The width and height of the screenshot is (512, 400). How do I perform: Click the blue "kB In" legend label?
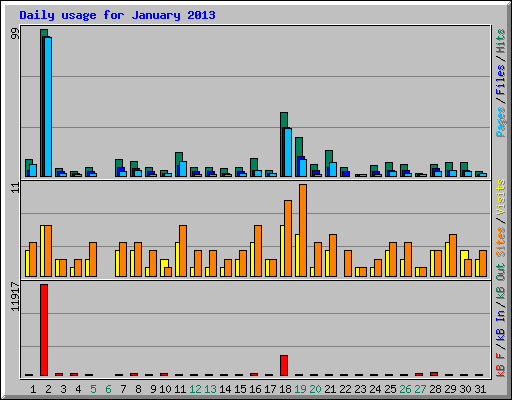pyautogui.click(x=500, y=326)
